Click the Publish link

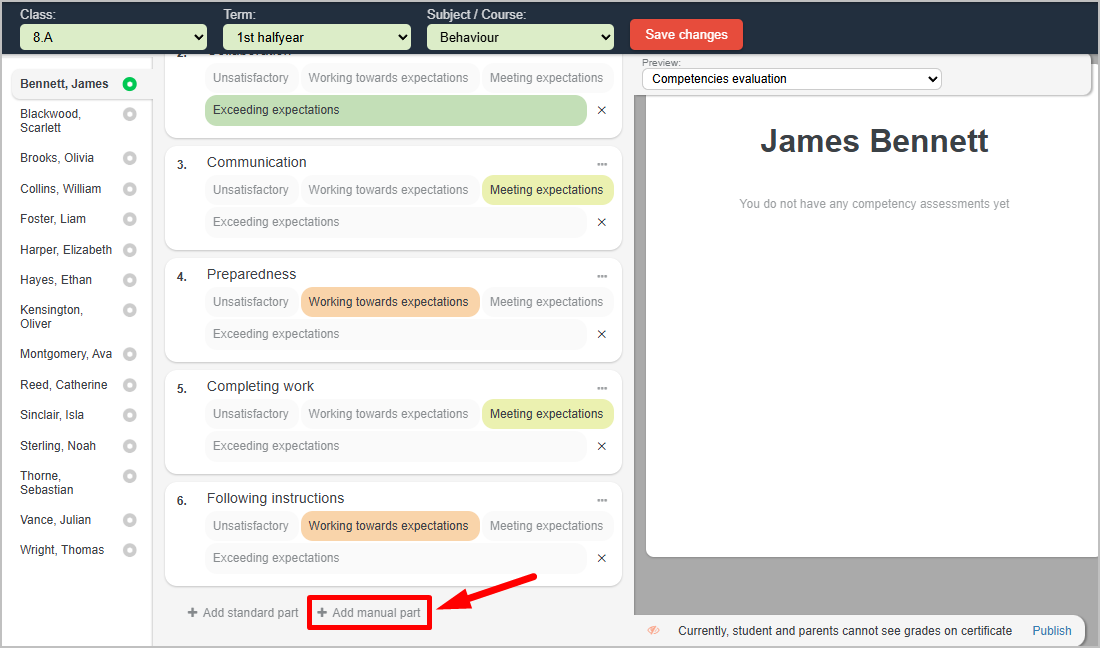tap(1051, 631)
